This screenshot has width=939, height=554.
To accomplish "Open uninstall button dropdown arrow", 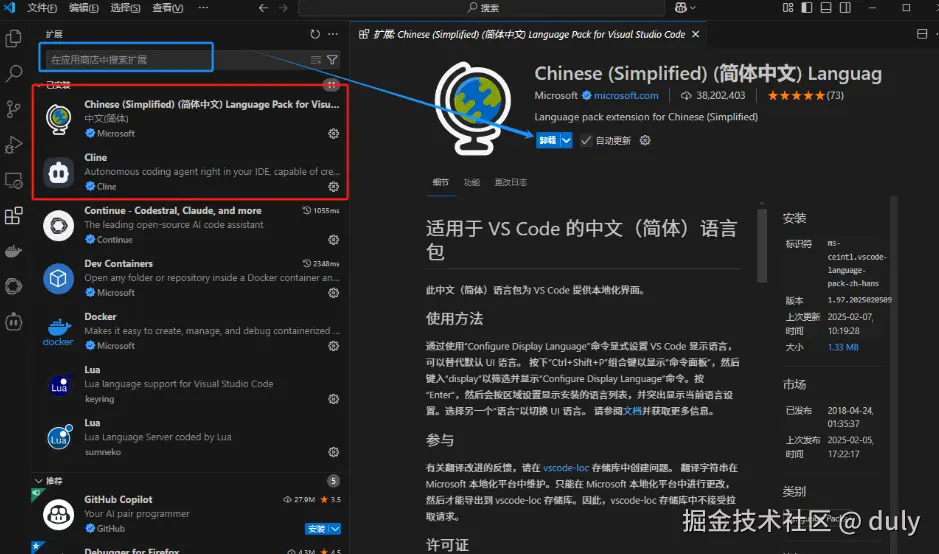I will click(x=566, y=140).
